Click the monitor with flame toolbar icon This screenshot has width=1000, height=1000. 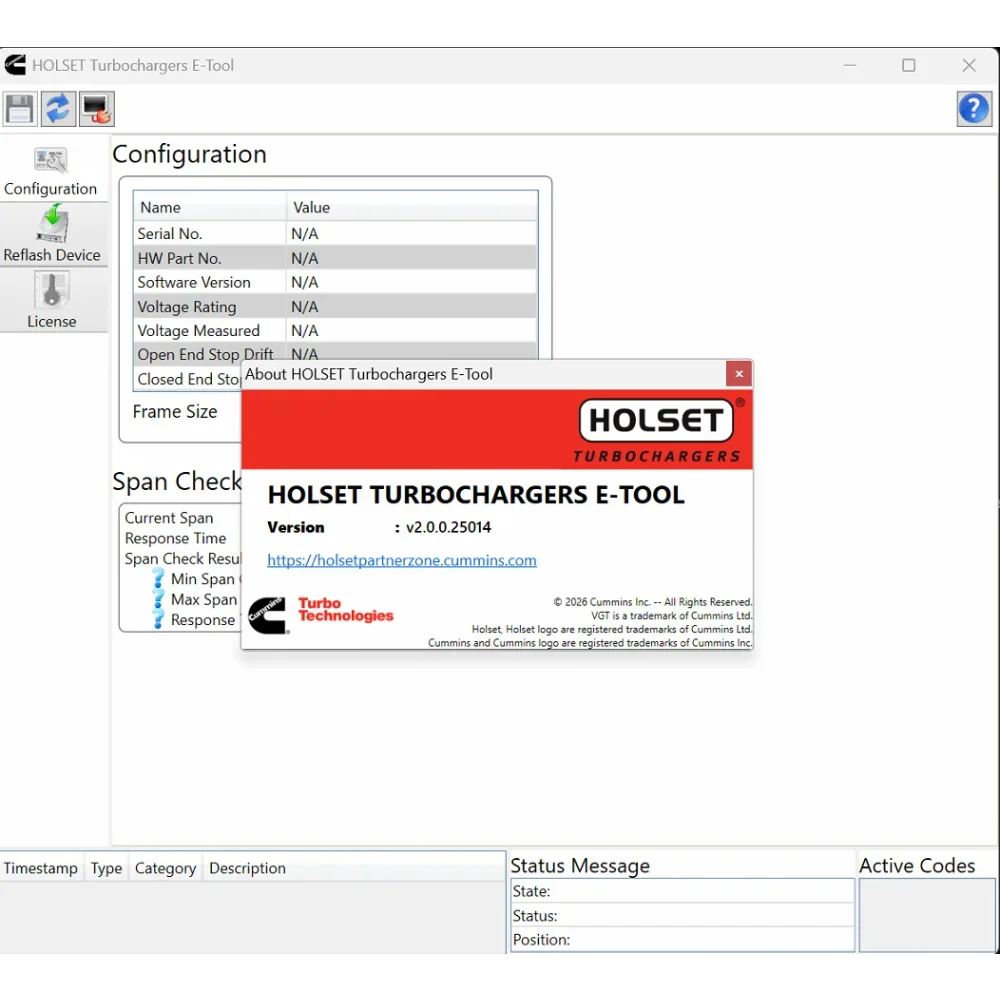point(97,109)
